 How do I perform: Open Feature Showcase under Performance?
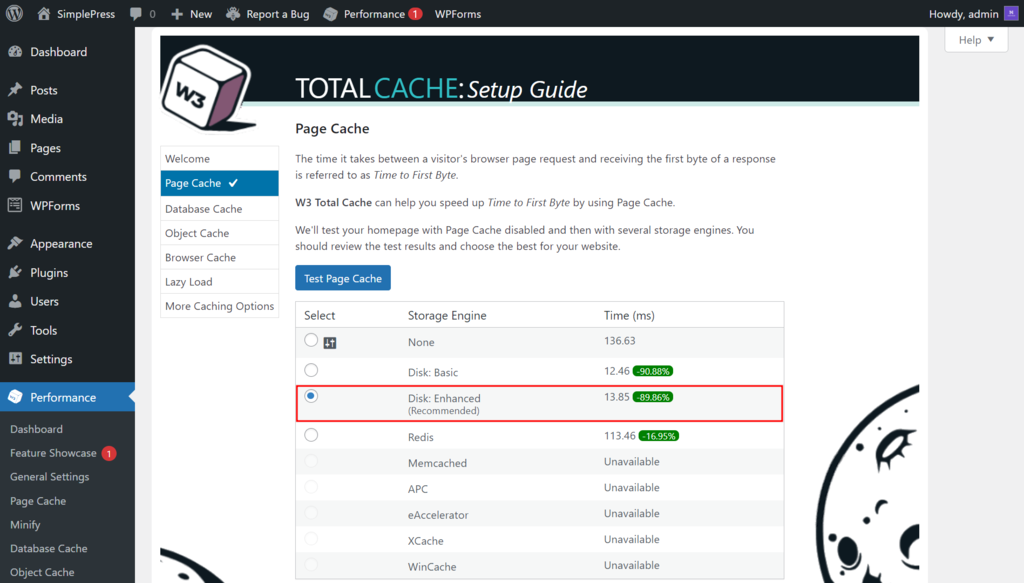[56, 452]
